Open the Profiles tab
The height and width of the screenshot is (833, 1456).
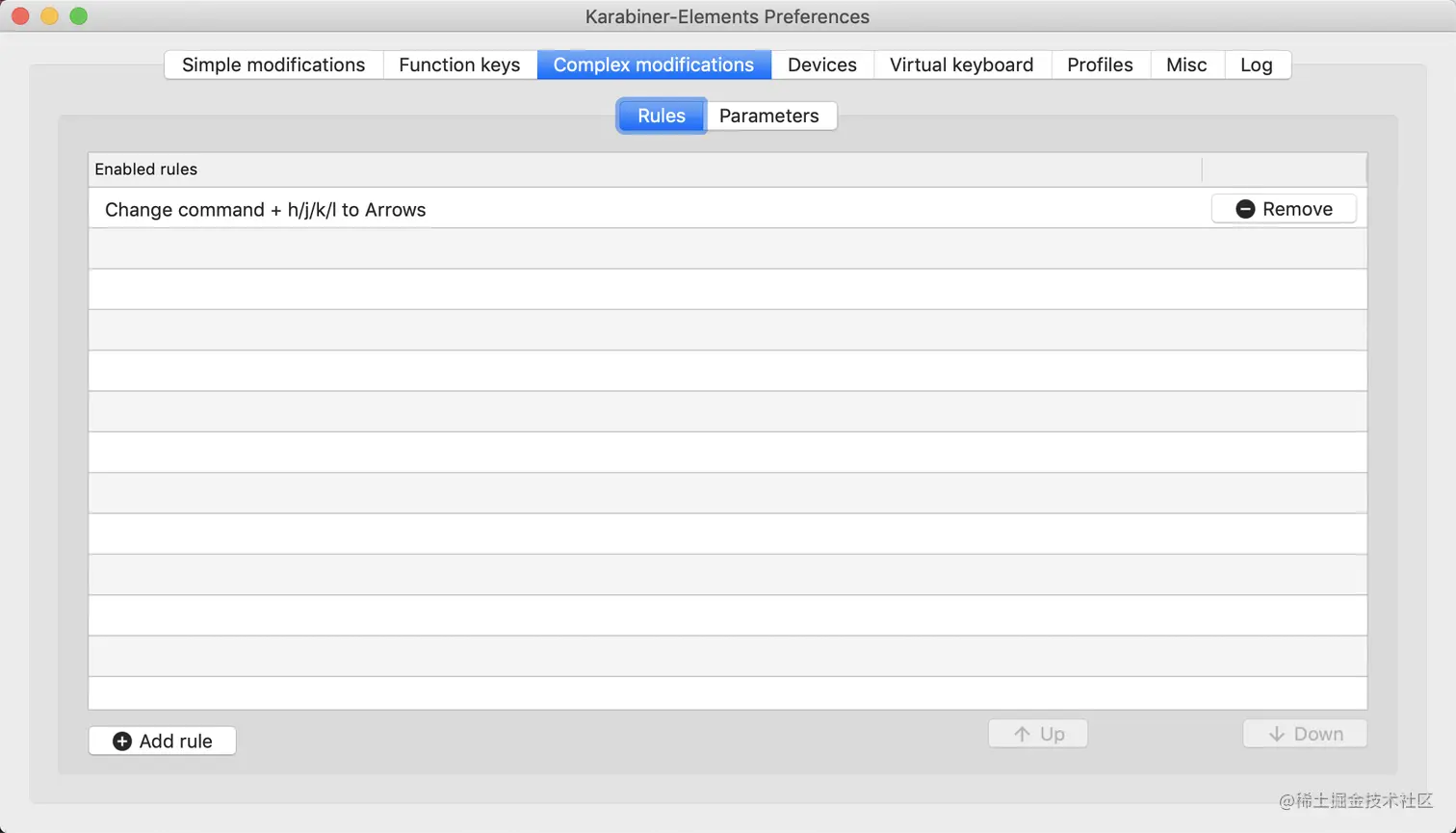1101,65
